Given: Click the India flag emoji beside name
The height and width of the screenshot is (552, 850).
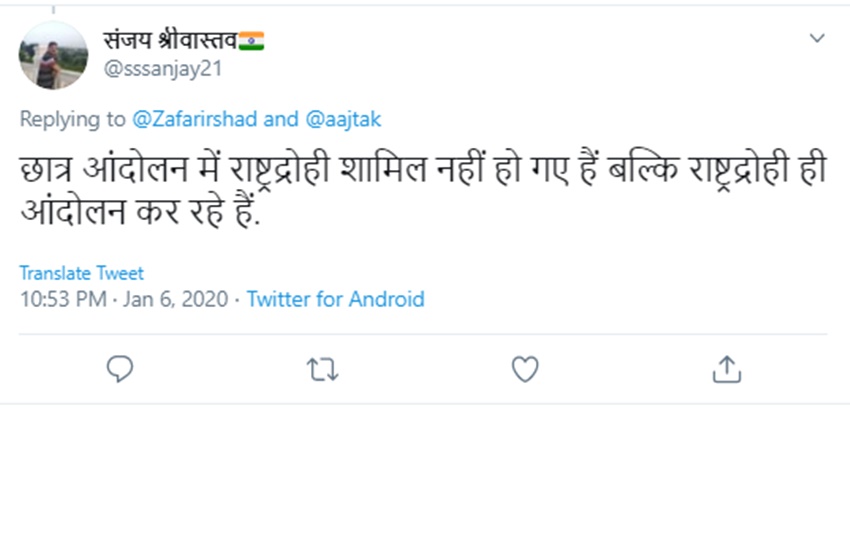Looking at the screenshot, I should coord(251,42).
